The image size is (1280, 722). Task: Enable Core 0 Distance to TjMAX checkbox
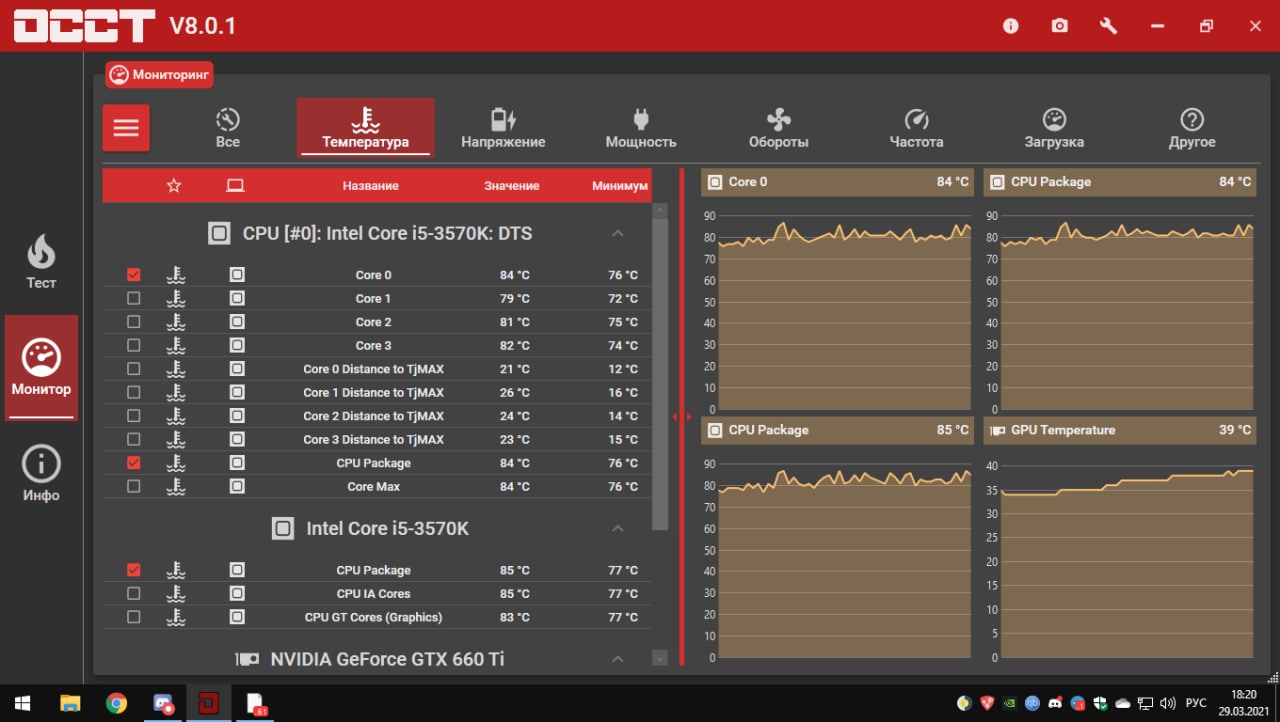click(x=134, y=369)
